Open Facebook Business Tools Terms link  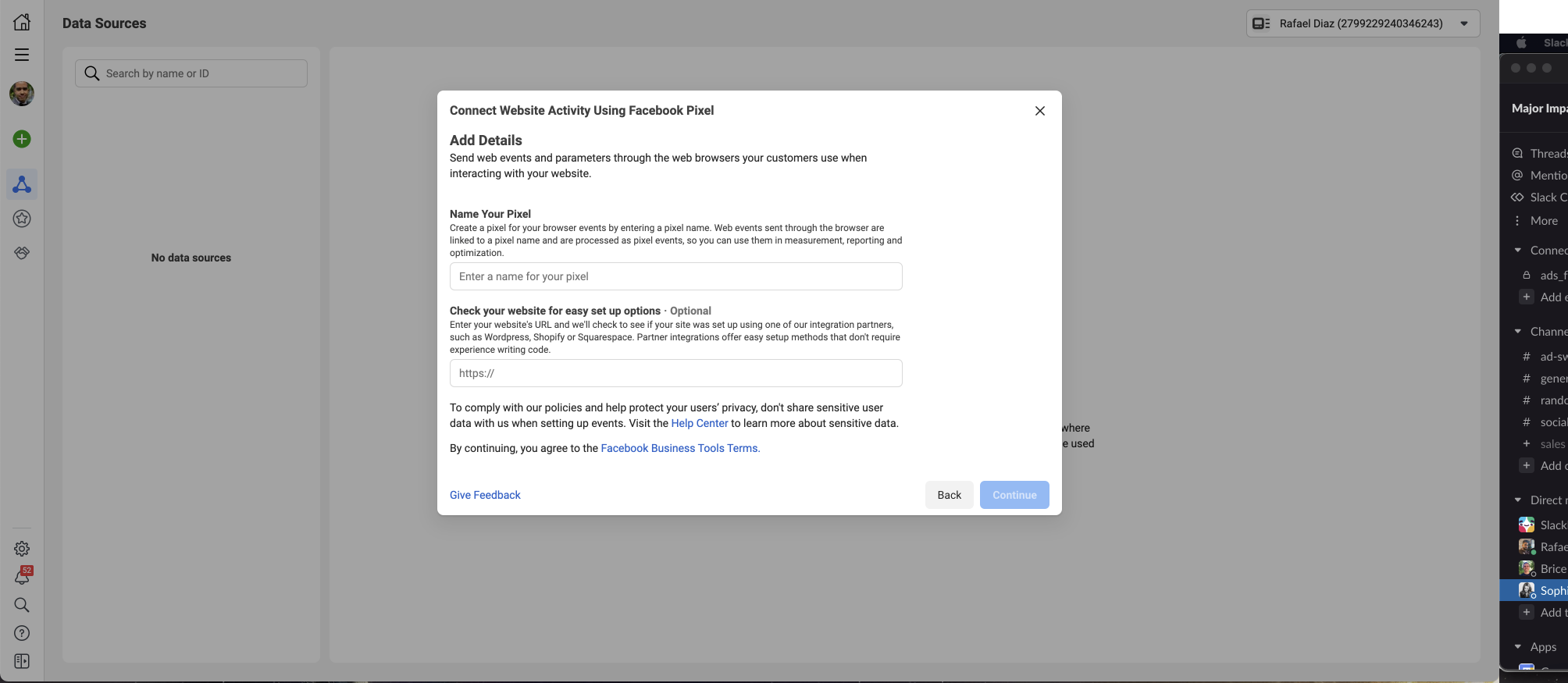click(x=680, y=448)
